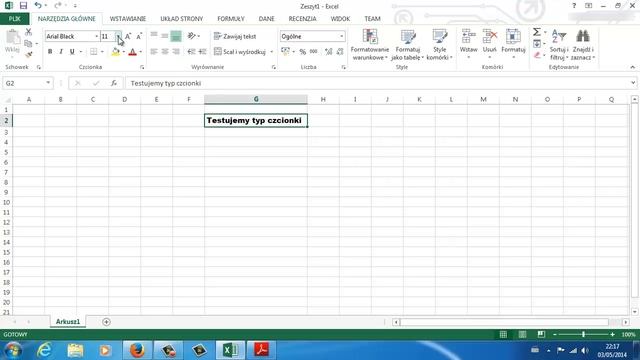The image size is (640, 360).
Task: Align cell text to middle
Action: click(x=164, y=36)
